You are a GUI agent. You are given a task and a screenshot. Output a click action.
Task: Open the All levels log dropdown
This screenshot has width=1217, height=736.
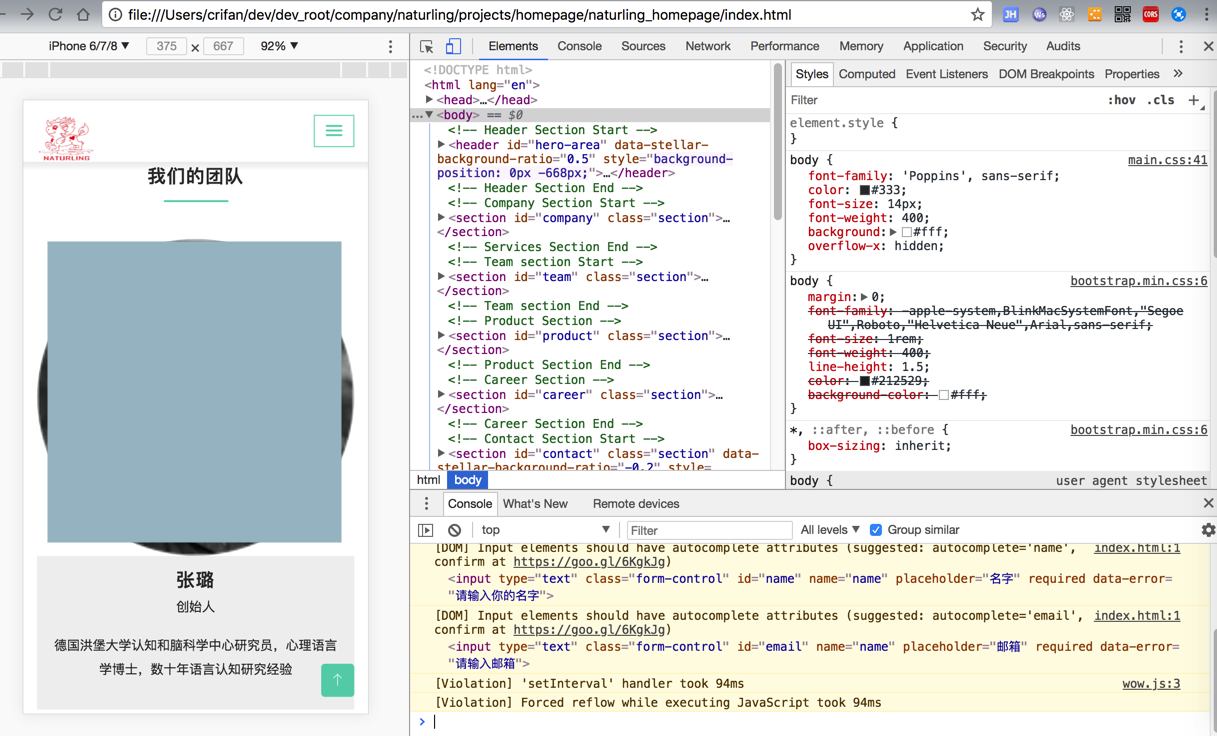[829, 530]
